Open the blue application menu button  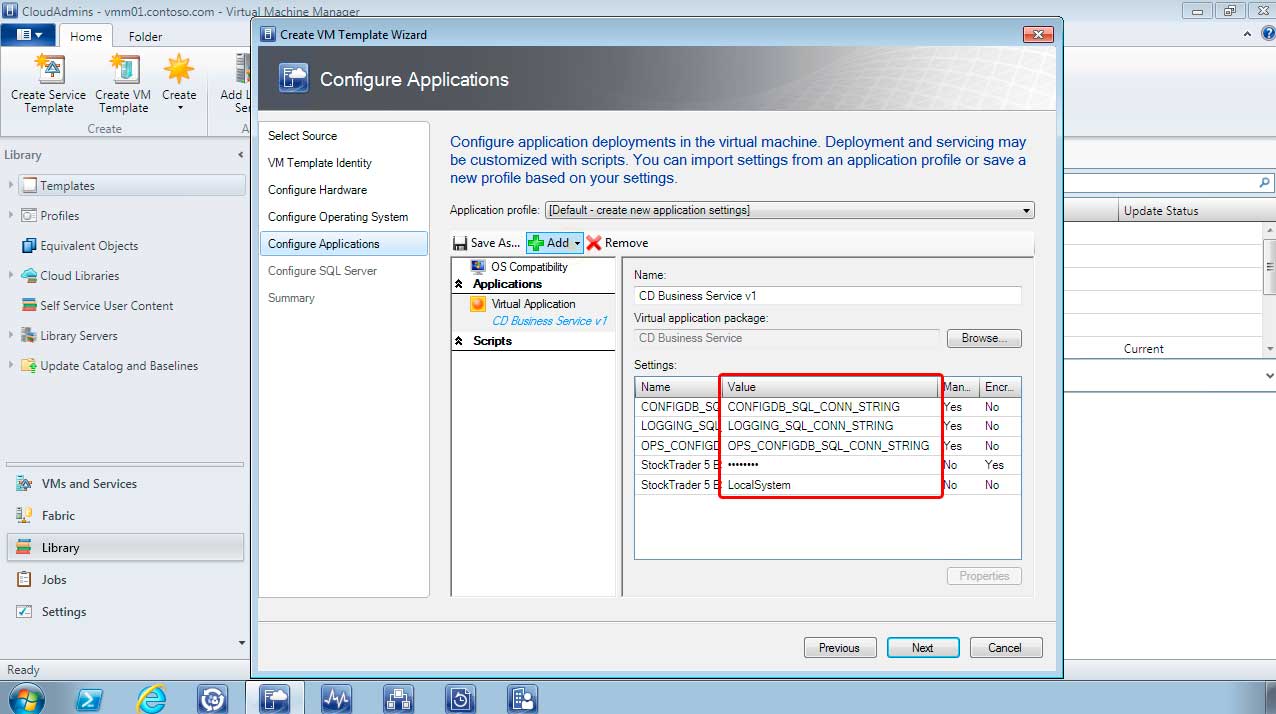(x=30, y=35)
